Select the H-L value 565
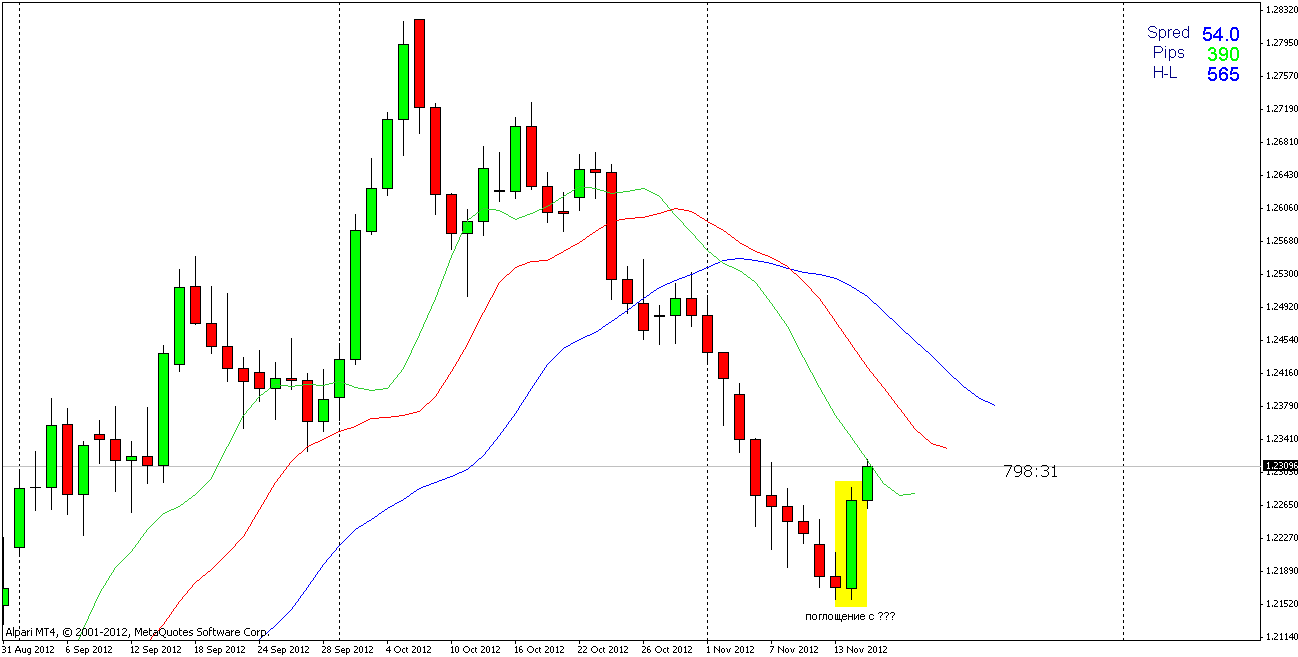This screenshot has height=657, width=1298. 1223,75
